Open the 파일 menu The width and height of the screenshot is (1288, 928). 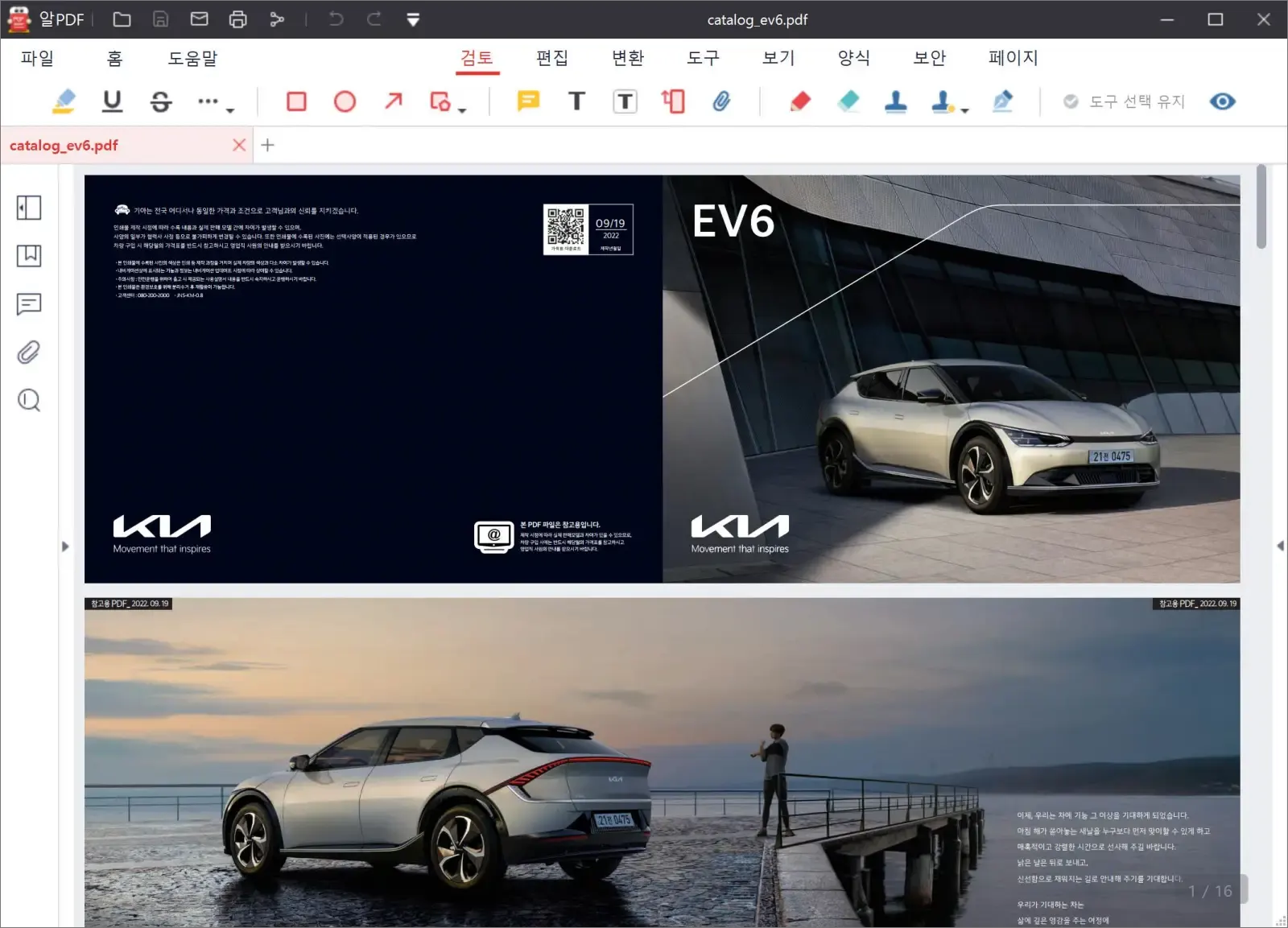(37, 58)
